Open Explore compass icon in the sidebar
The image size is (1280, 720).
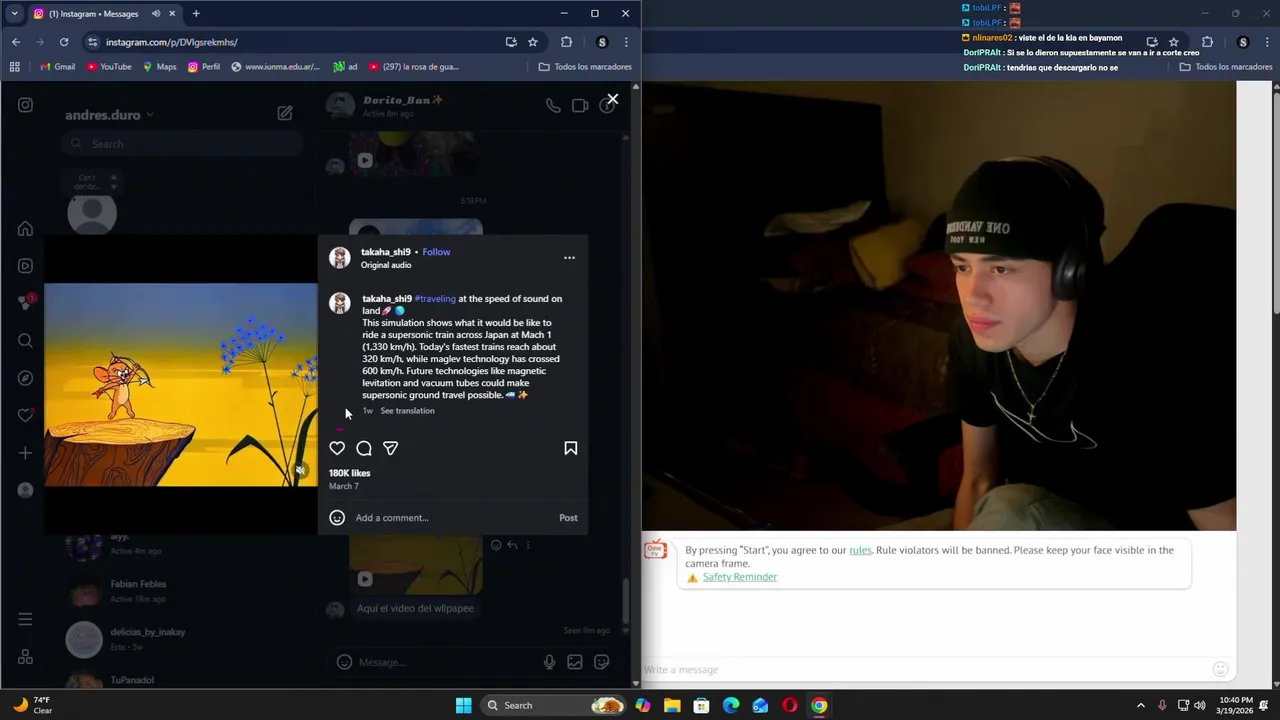coord(25,378)
